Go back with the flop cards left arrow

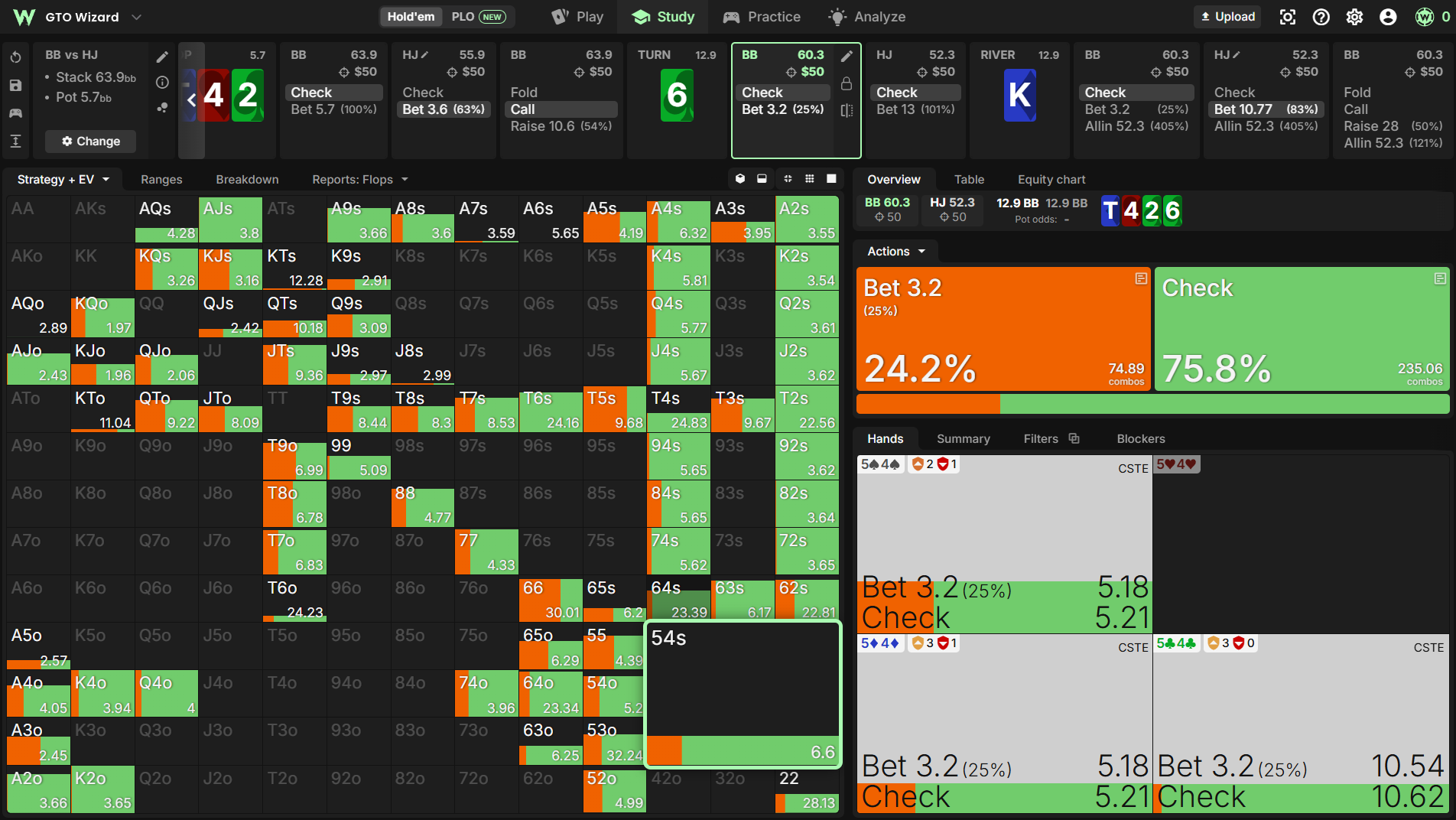coord(191,99)
